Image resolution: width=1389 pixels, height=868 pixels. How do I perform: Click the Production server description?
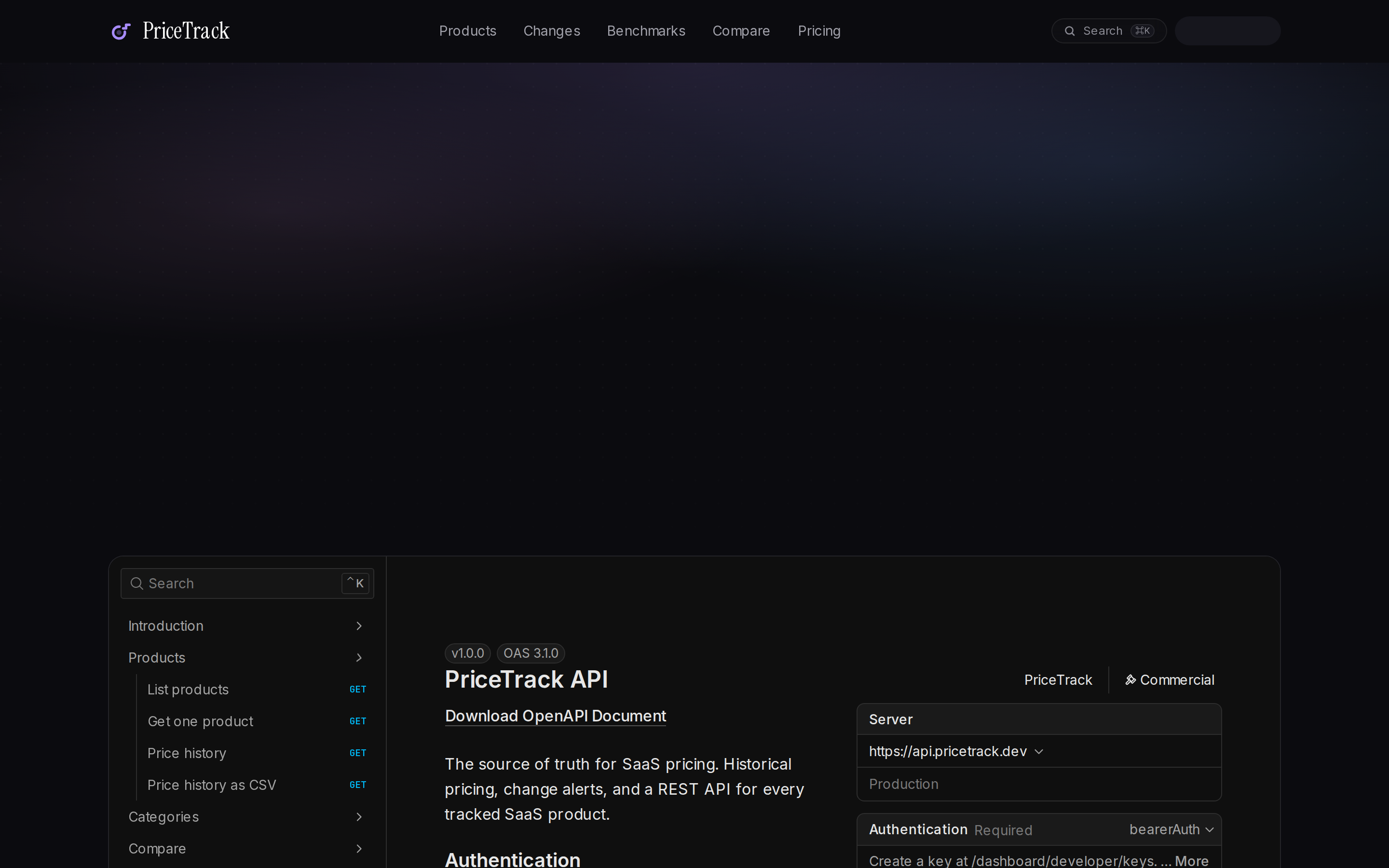pos(903,784)
